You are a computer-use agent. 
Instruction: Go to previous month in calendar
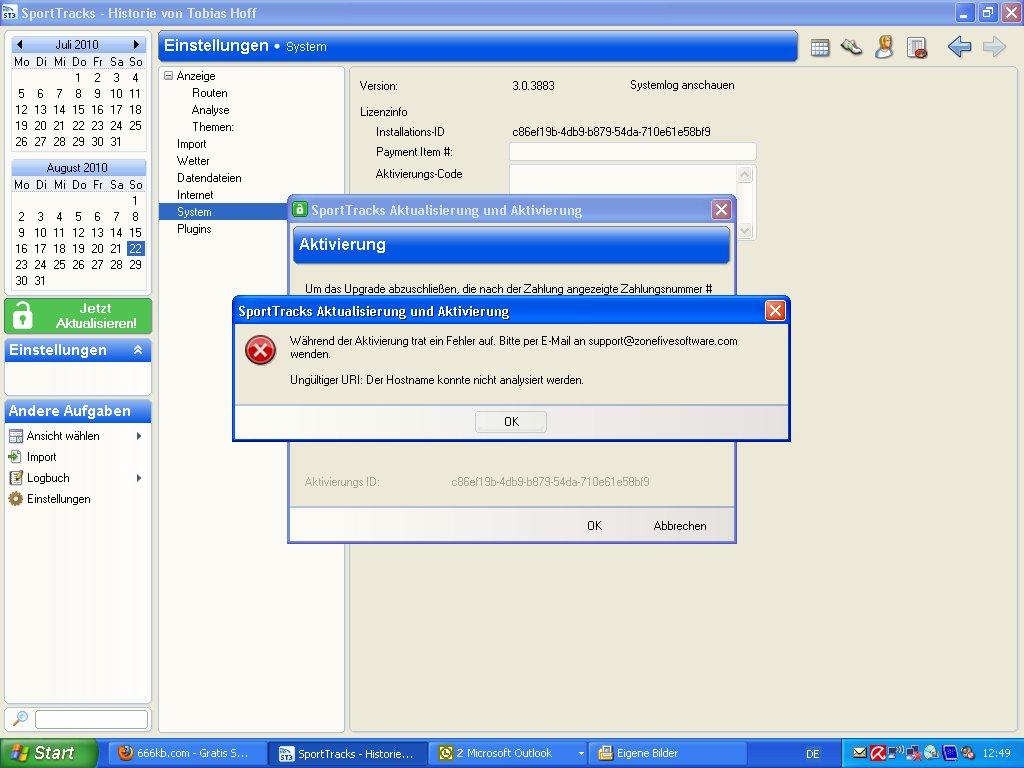tap(20, 44)
